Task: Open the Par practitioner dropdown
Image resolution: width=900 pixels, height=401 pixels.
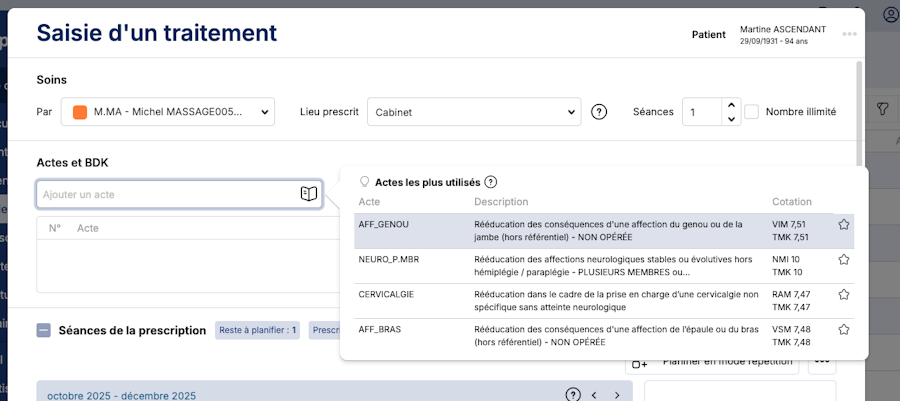Action: coord(168,112)
